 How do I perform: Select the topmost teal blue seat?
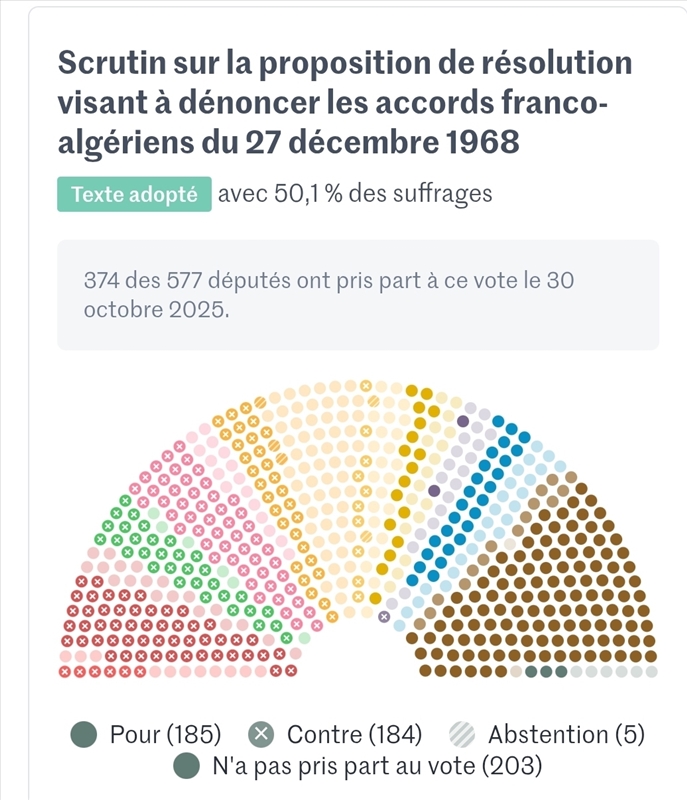coord(498,421)
